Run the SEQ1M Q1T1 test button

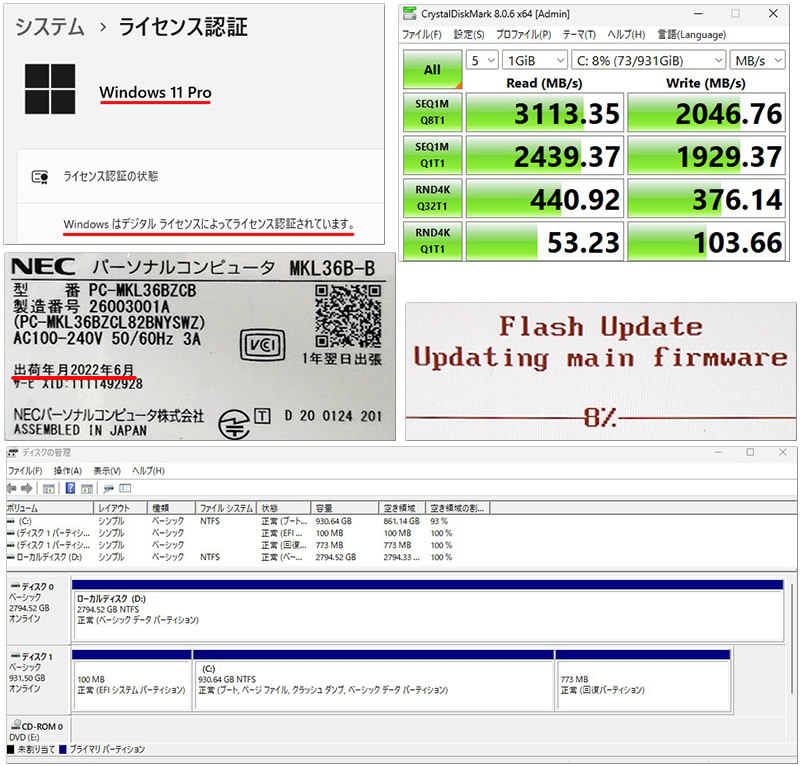[432, 155]
